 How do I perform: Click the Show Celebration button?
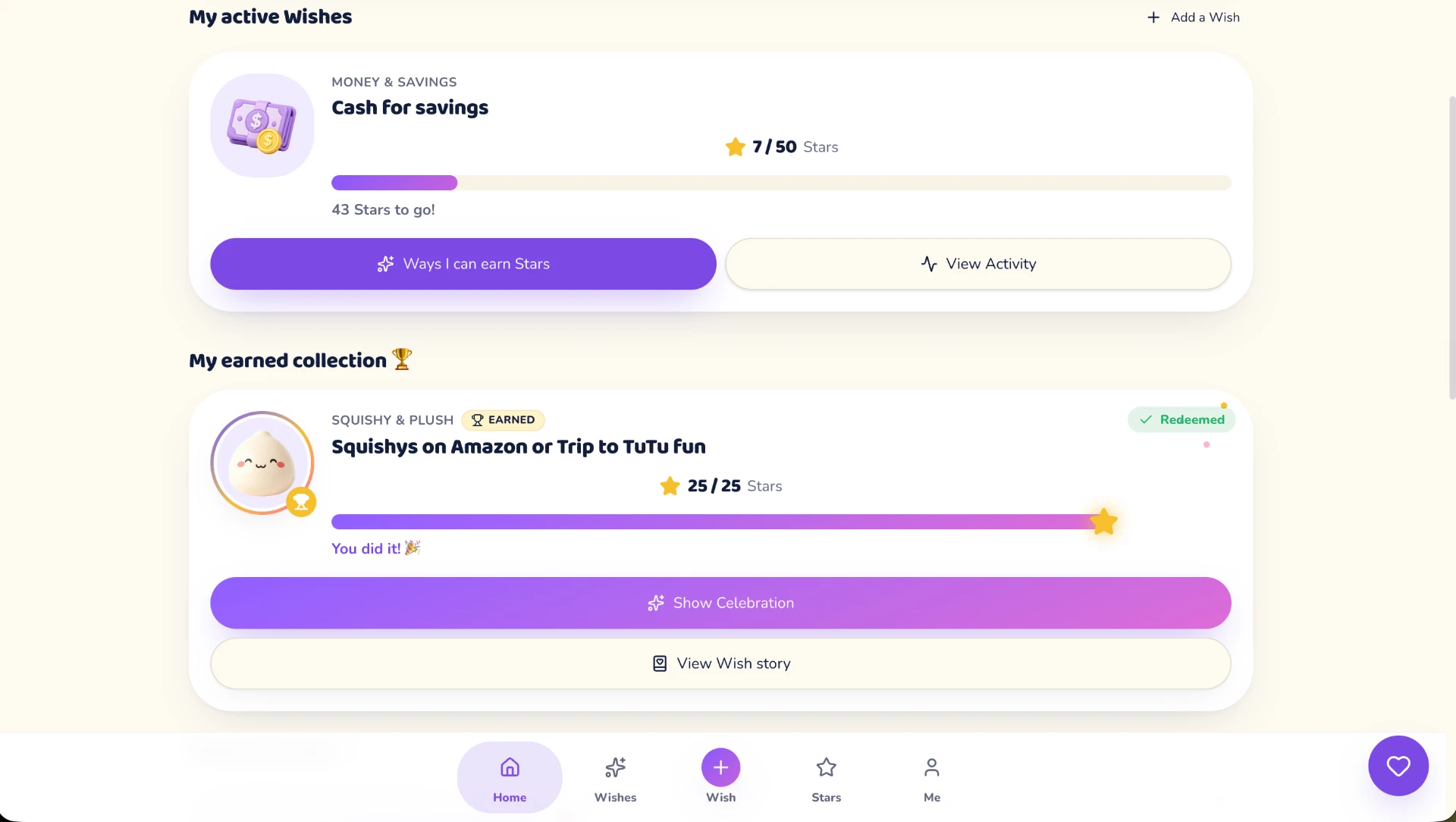tap(720, 603)
